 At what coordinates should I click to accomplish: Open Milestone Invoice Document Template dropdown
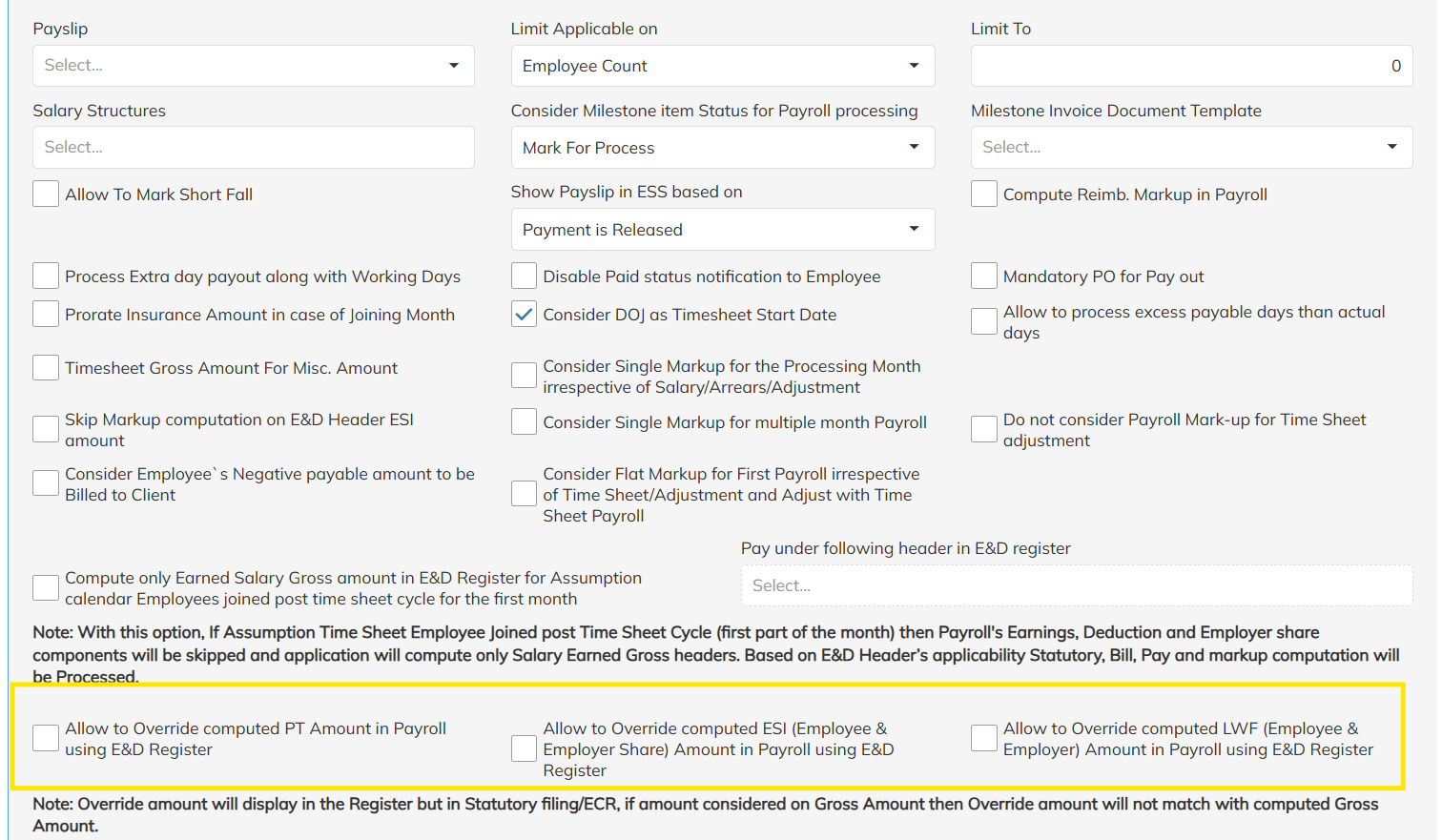click(x=1191, y=148)
